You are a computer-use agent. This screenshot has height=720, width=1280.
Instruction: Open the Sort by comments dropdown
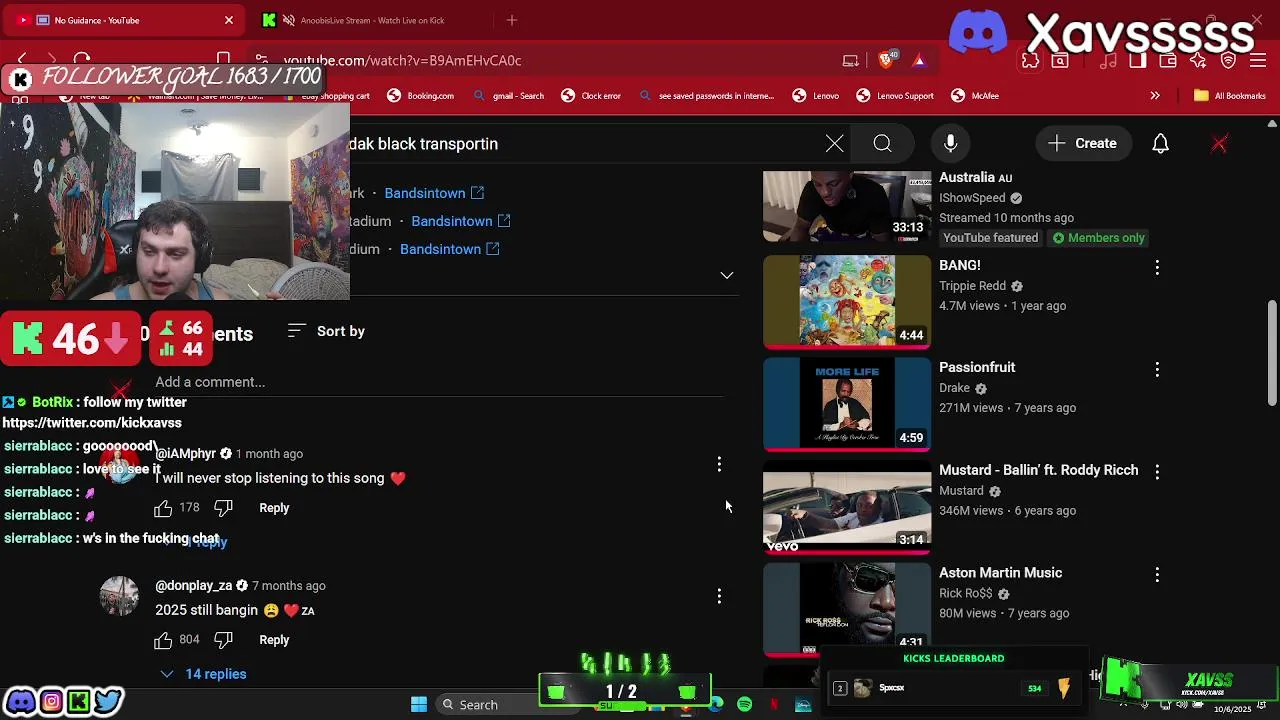tap(326, 331)
